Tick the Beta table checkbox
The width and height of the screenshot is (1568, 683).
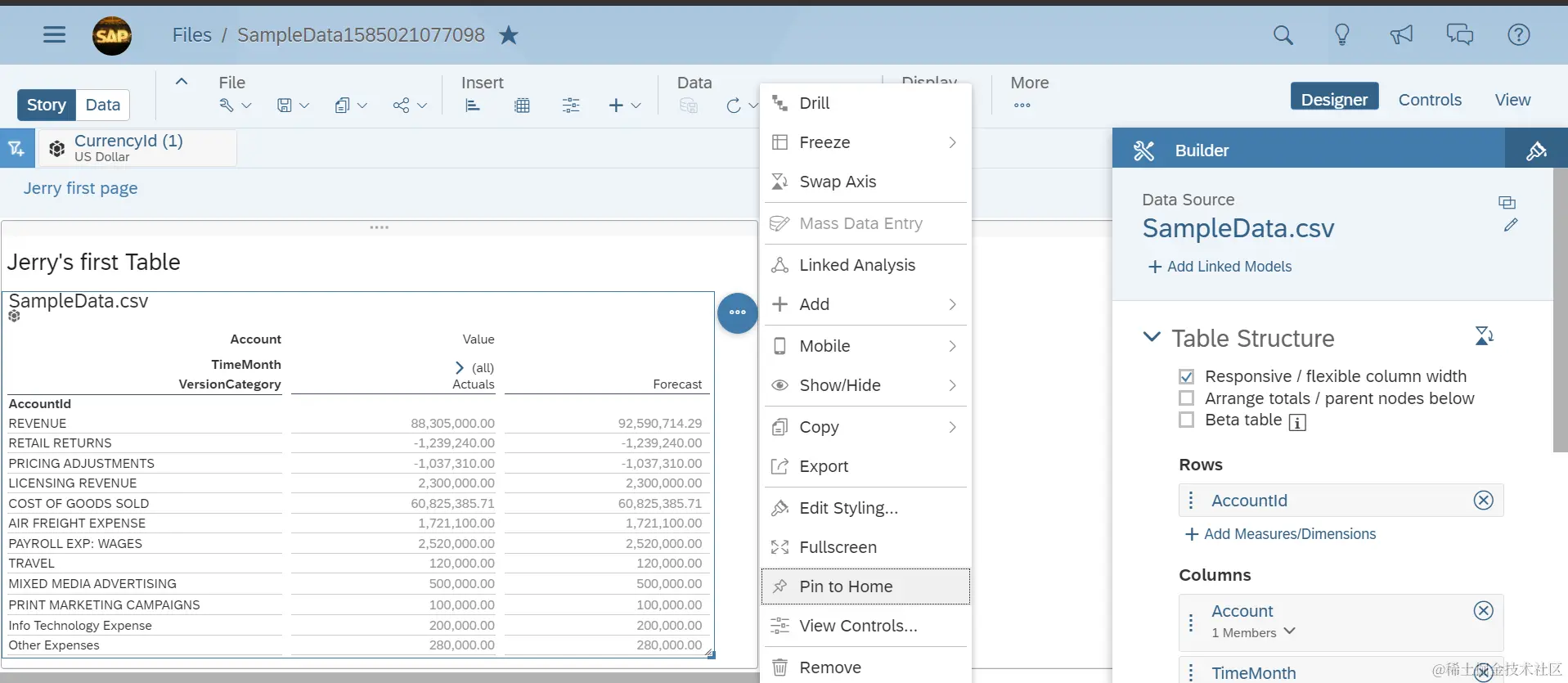pos(1186,420)
